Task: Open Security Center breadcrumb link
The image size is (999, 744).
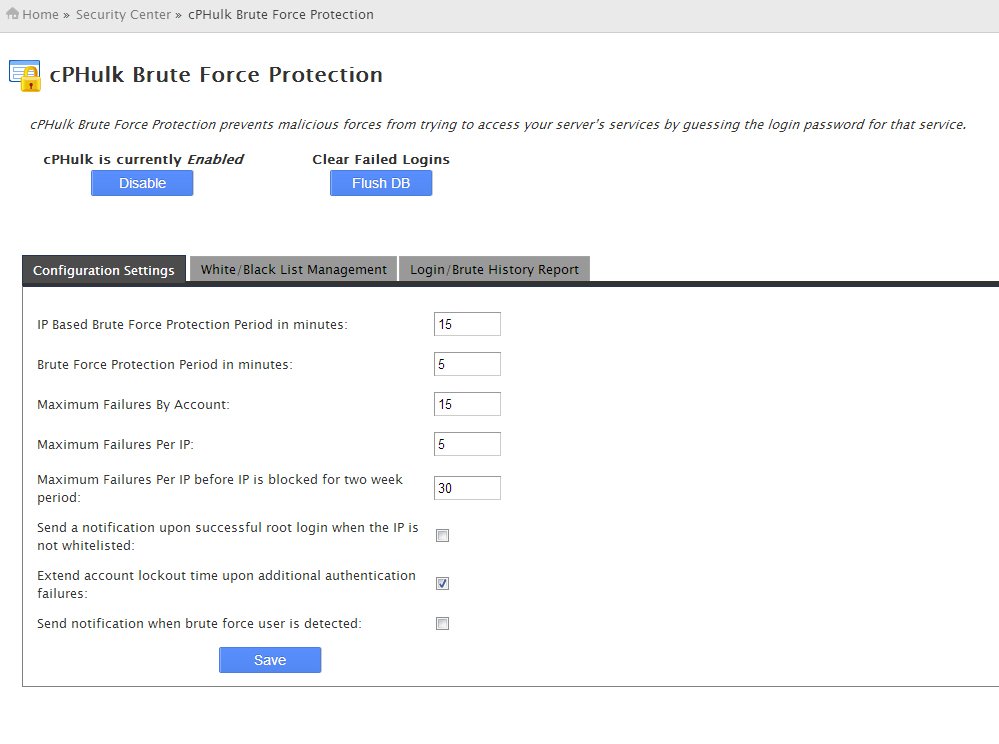Action: click(x=123, y=14)
